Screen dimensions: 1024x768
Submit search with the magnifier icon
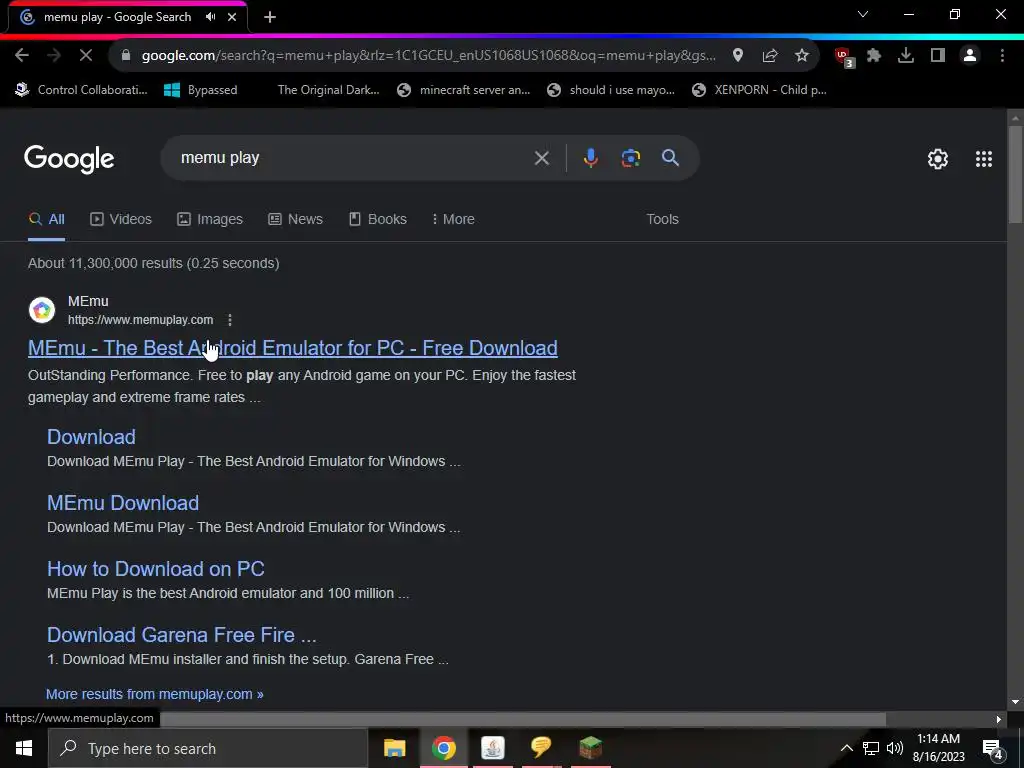click(x=670, y=157)
